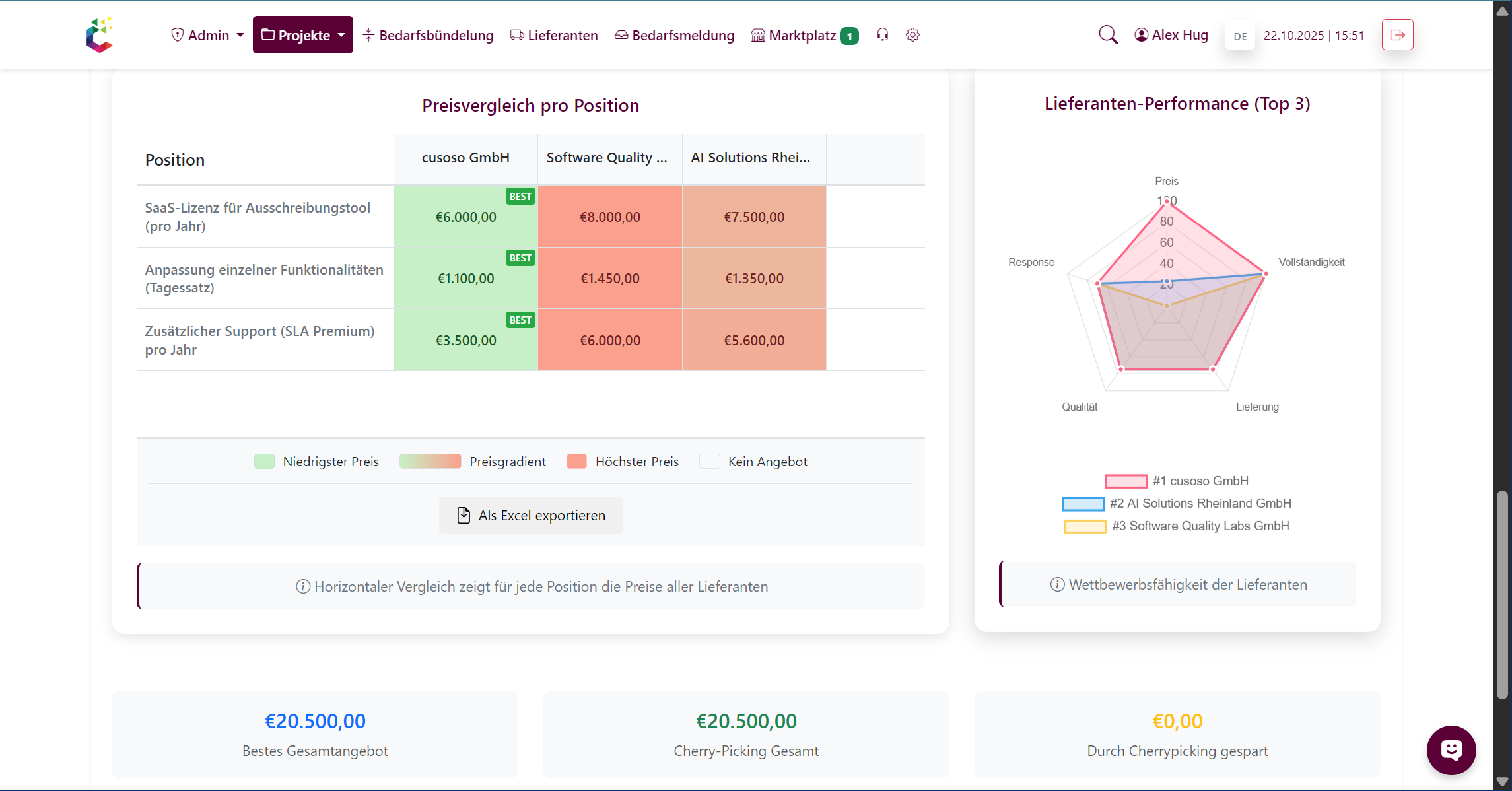
Task: Toggle the #2 AI Solutions Rheinland series
Action: point(1083,503)
